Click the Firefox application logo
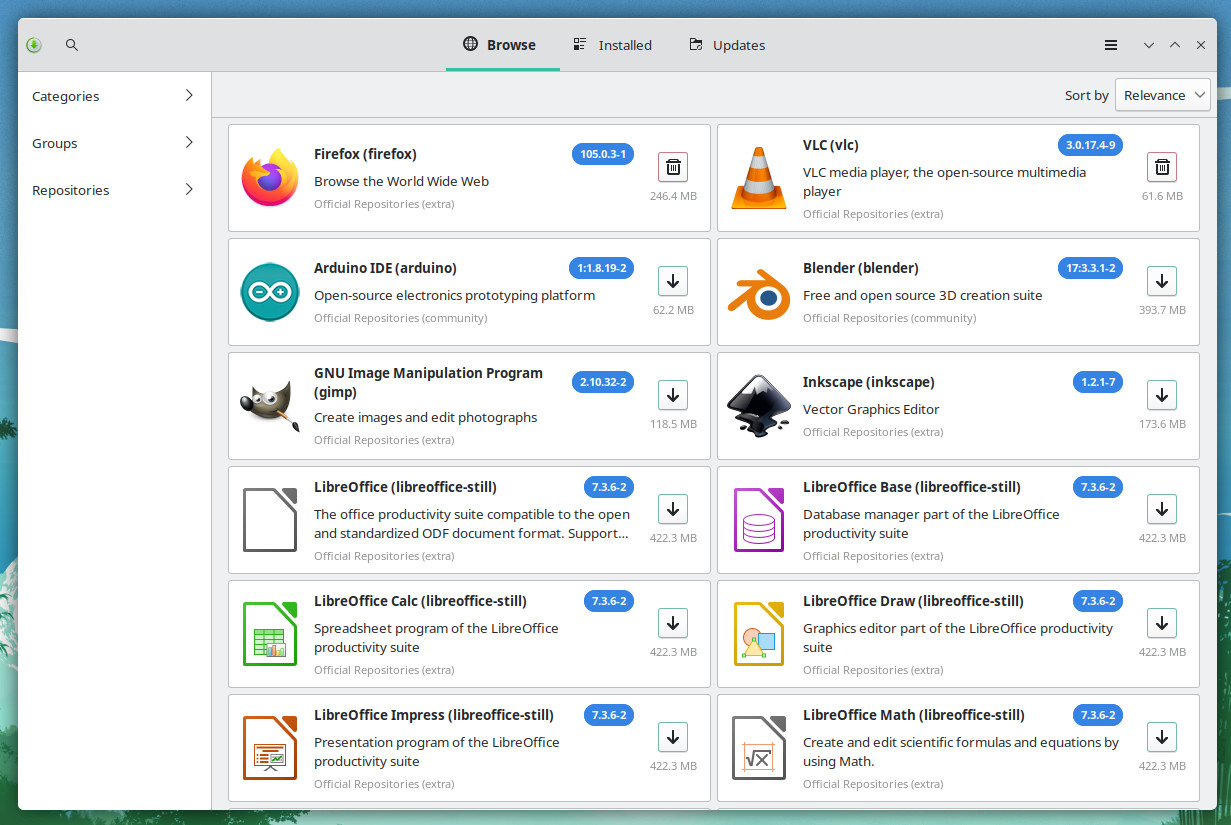The height and width of the screenshot is (825, 1231). (270, 178)
